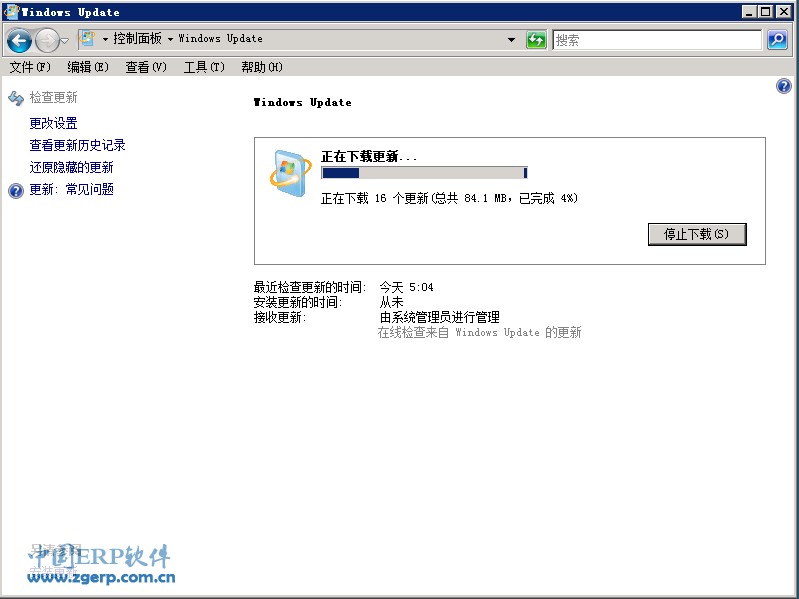
Task: Click the 正在下载更新... heading text
Action: click(x=369, y=156)
